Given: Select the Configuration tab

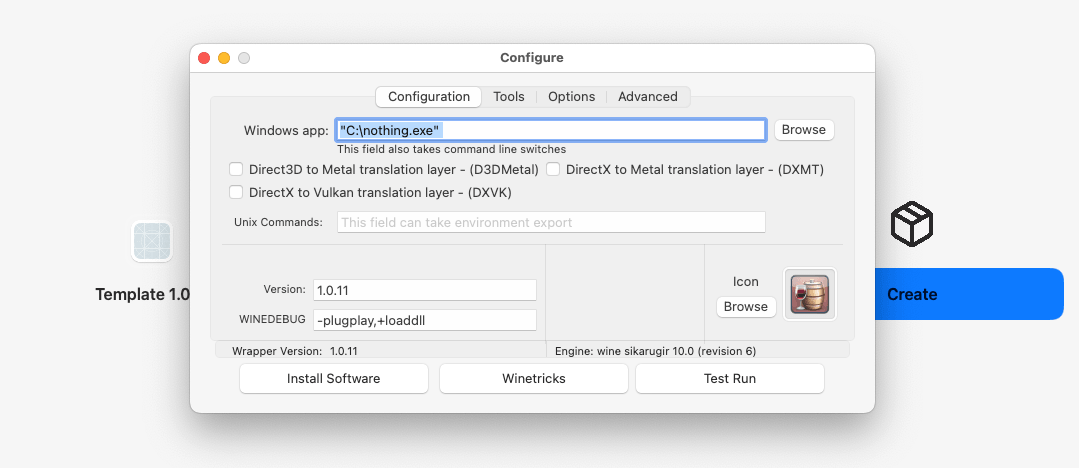Looking at the screenshot, I should [x=429, y=97].
